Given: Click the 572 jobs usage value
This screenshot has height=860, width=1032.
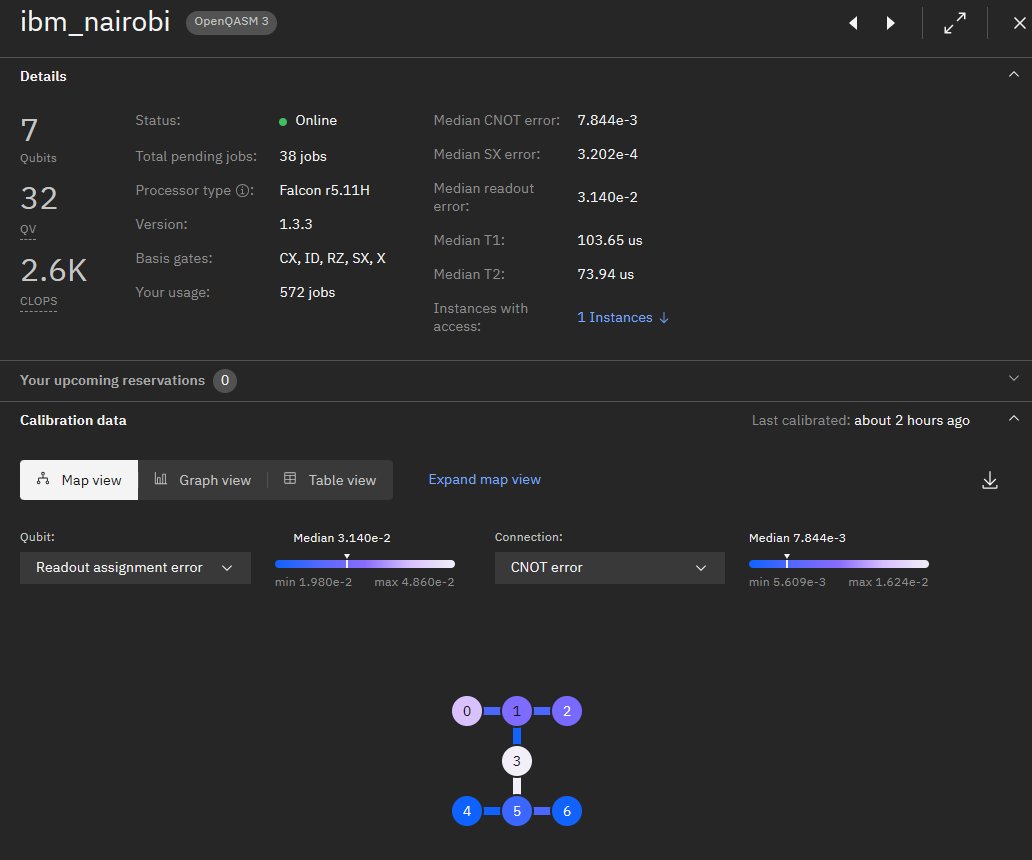Looking at the screenshot, I should click(307, 292).
